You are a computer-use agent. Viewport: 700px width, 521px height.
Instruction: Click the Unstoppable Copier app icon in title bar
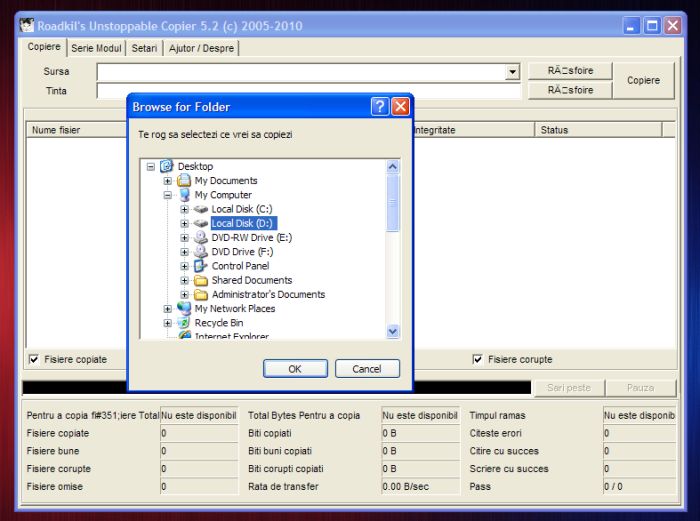[27, 25]
